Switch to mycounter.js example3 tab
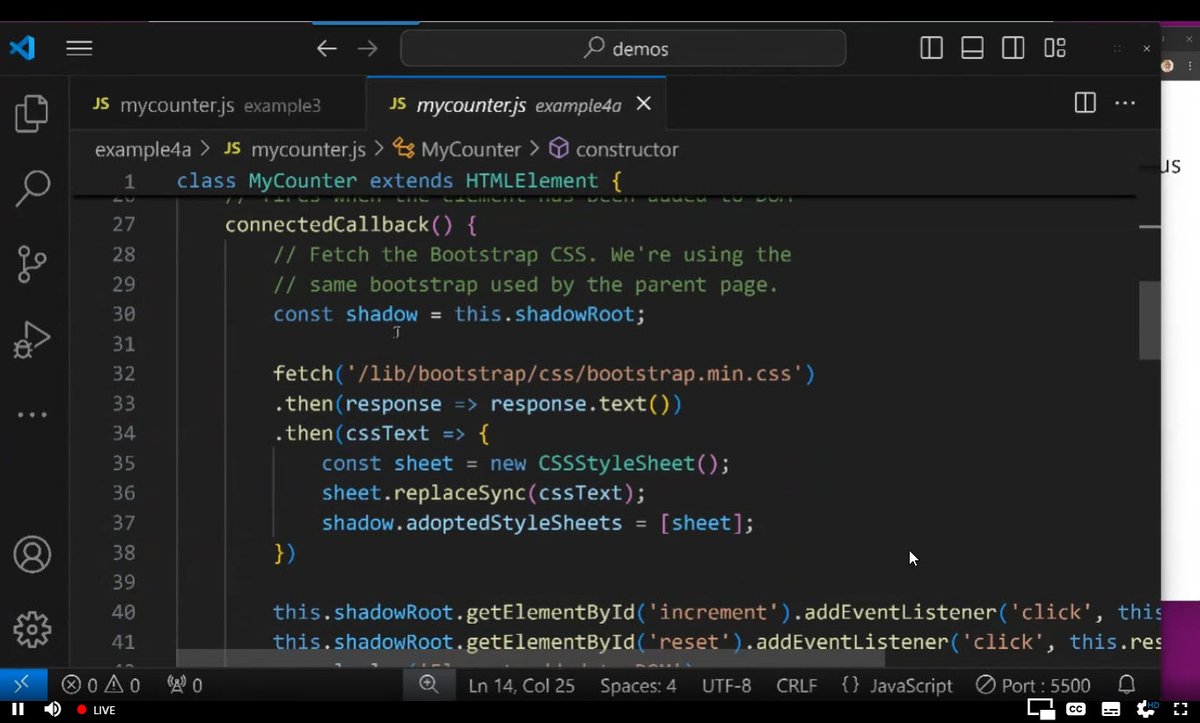The image size is (1200, 723). [x=208, y=104]
